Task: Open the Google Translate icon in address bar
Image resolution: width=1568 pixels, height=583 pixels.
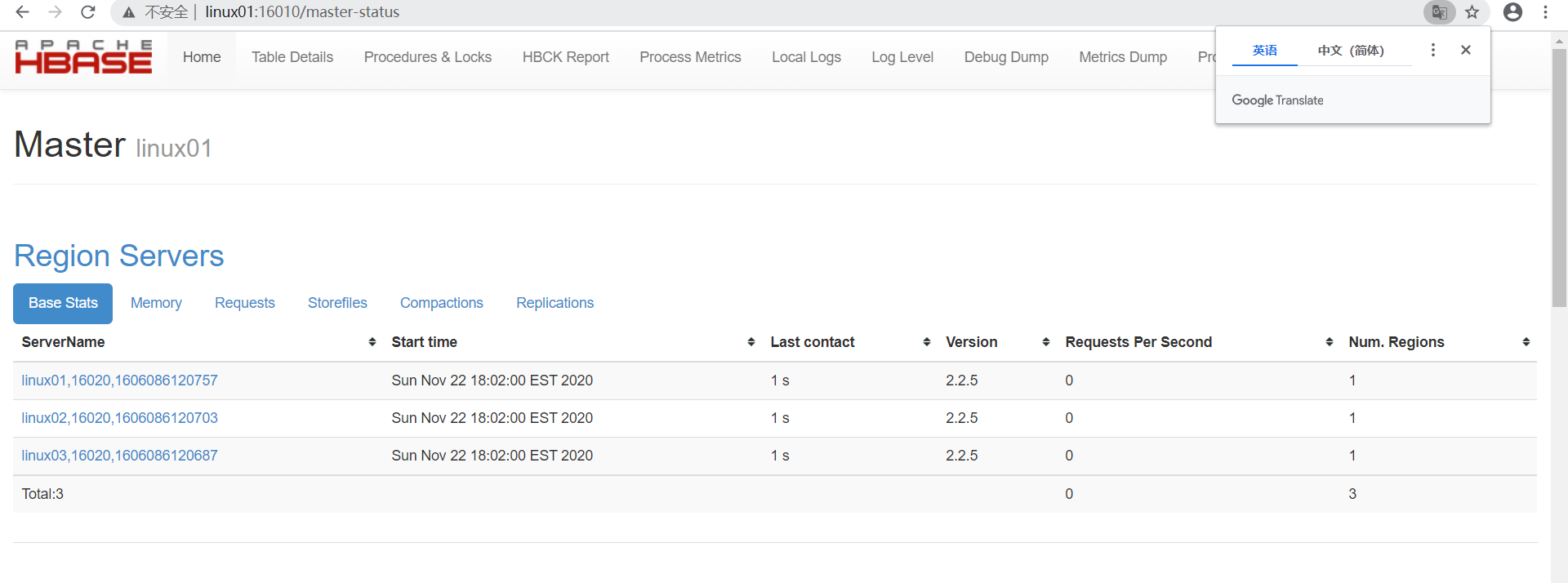Action: coord(1439,12)
